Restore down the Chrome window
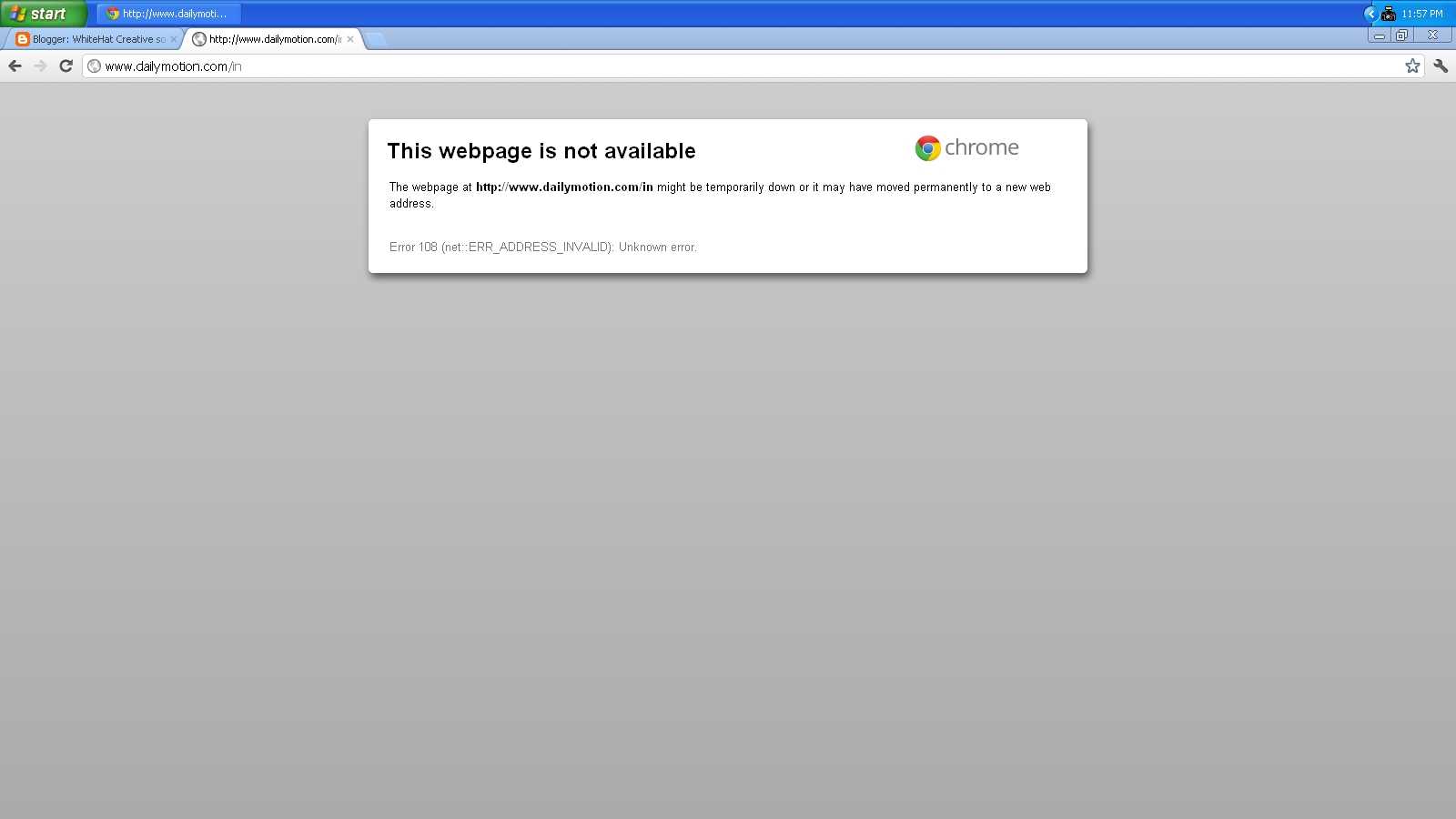Screen dimensions: 1456x819 coord(1402,35)
